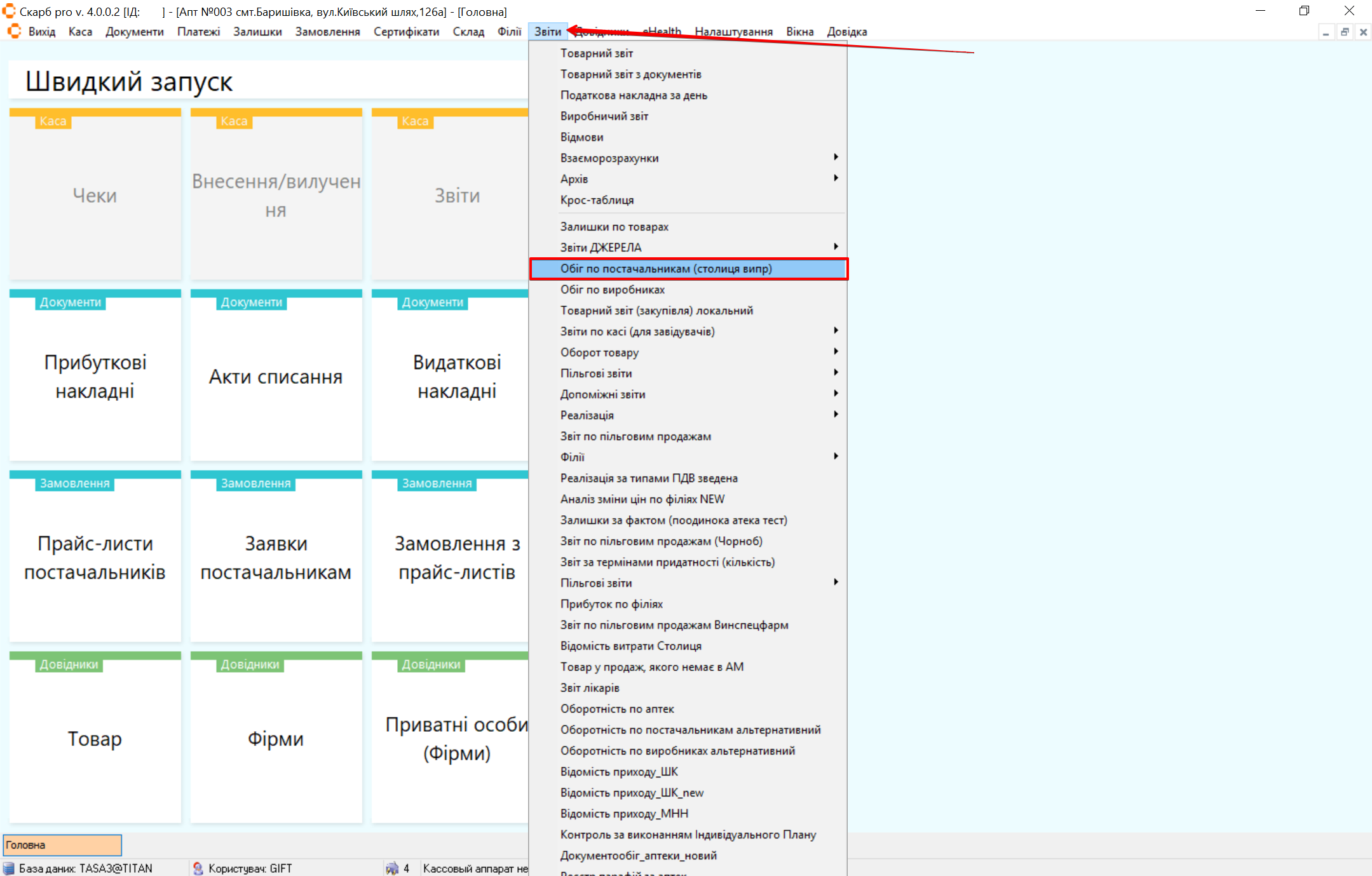Open the Товар reference tile

click(x=95, y=738)
